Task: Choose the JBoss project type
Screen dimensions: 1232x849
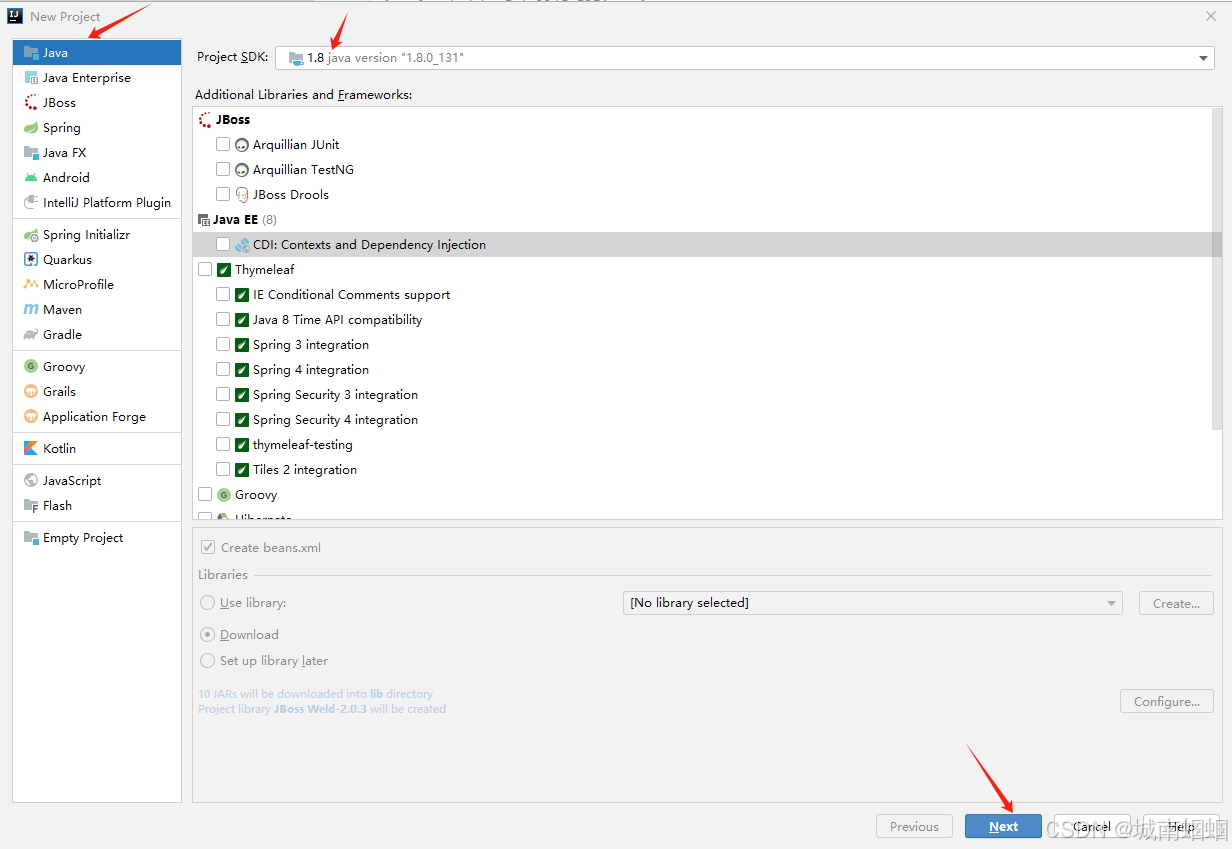Action: [x=97, y=102]
